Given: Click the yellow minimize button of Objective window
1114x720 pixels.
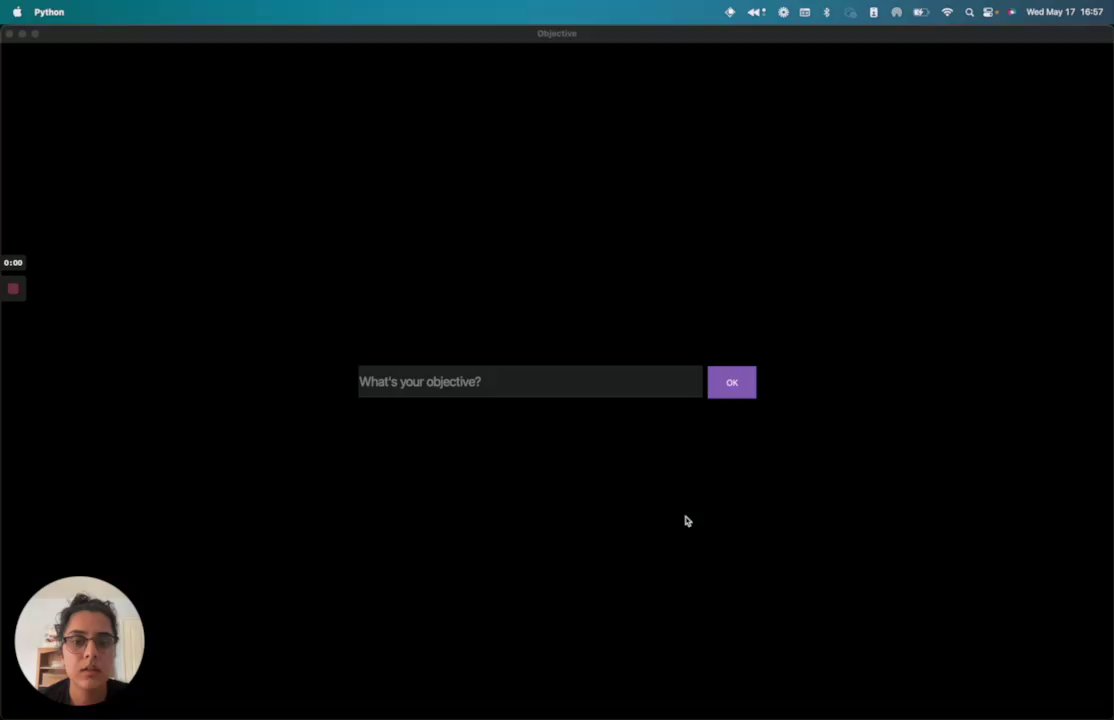Looking at the screenshot, I should [x=22, y=33].
